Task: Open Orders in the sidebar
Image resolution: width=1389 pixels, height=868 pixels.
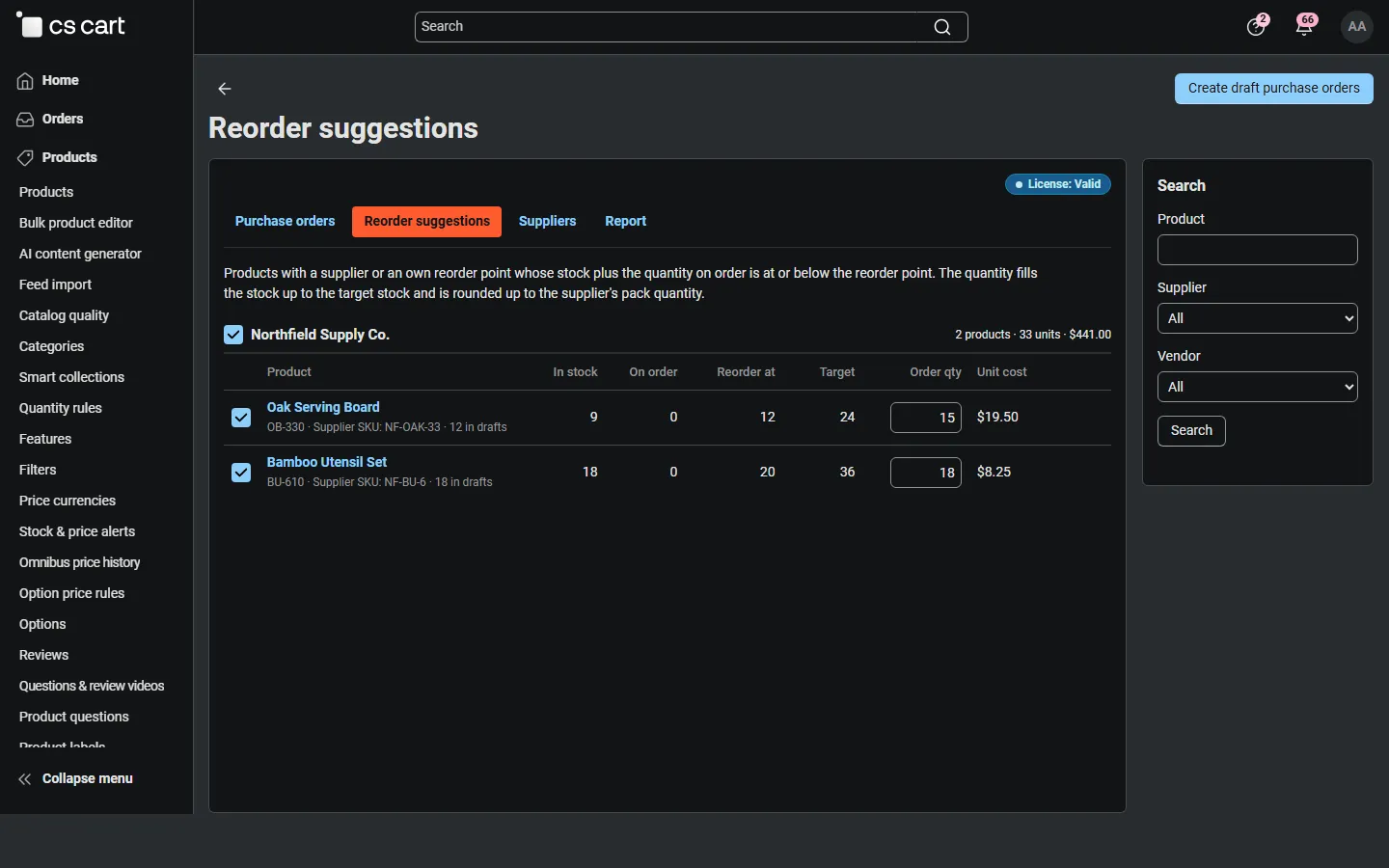Action: click(63, 119)
